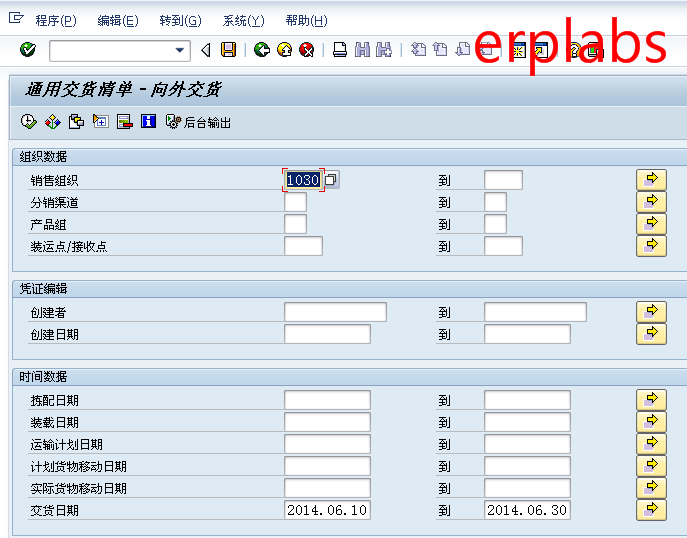This screenshot has width=687, height=538.
Task: Open multiple selection for 销售组织
Action: [651, 180]
